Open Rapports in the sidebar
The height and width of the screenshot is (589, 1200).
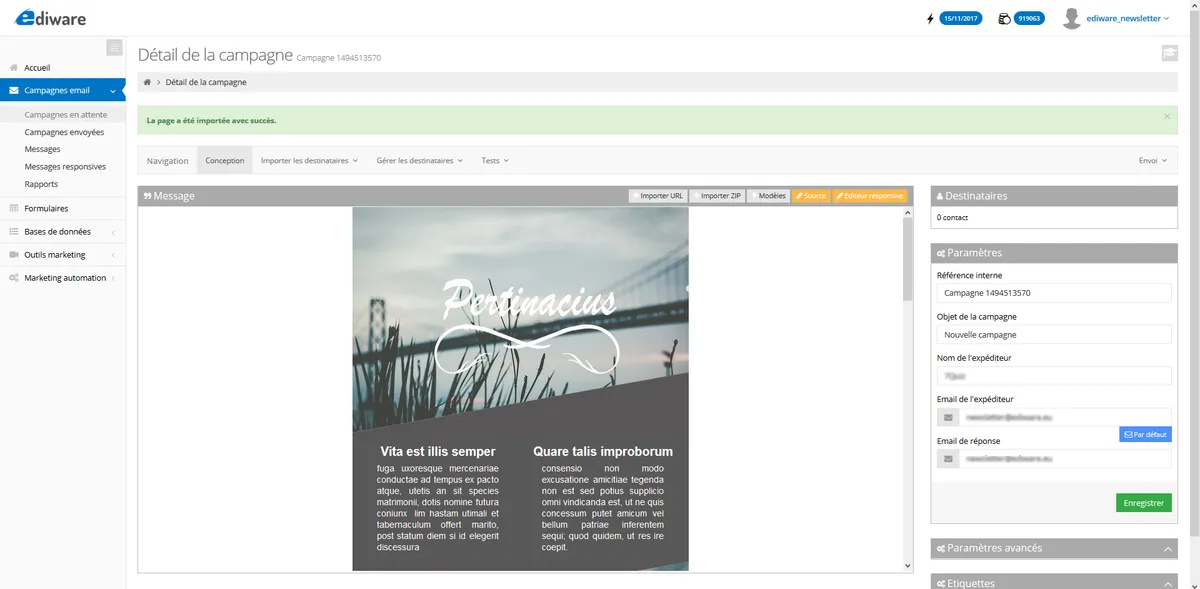[x=41, y=184]
